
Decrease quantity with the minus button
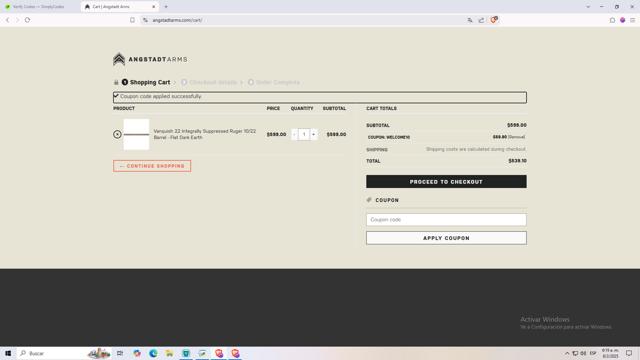pyautogui.click(x=295, y=134)
